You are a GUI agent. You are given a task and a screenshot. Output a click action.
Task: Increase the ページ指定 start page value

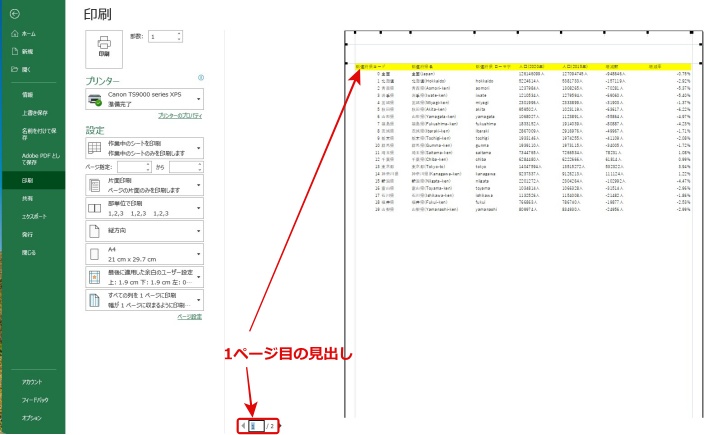tap(148, 164)
